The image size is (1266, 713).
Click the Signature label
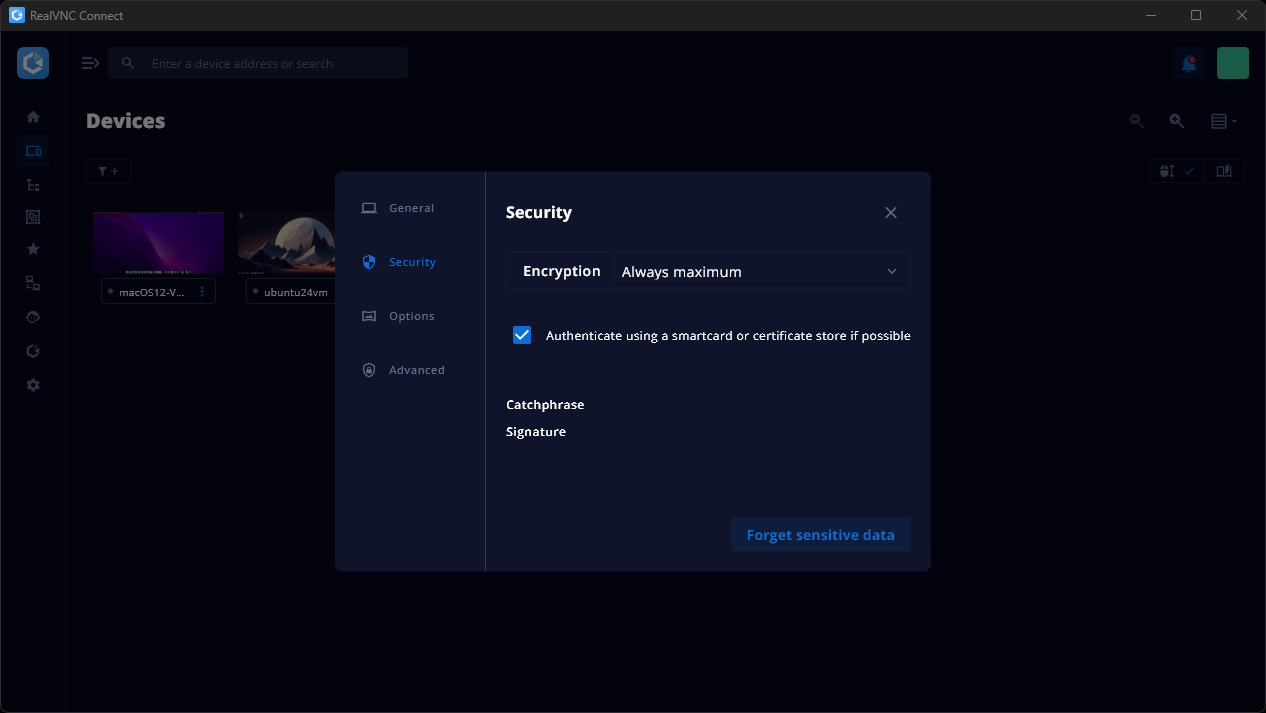(x=536, y=432)
